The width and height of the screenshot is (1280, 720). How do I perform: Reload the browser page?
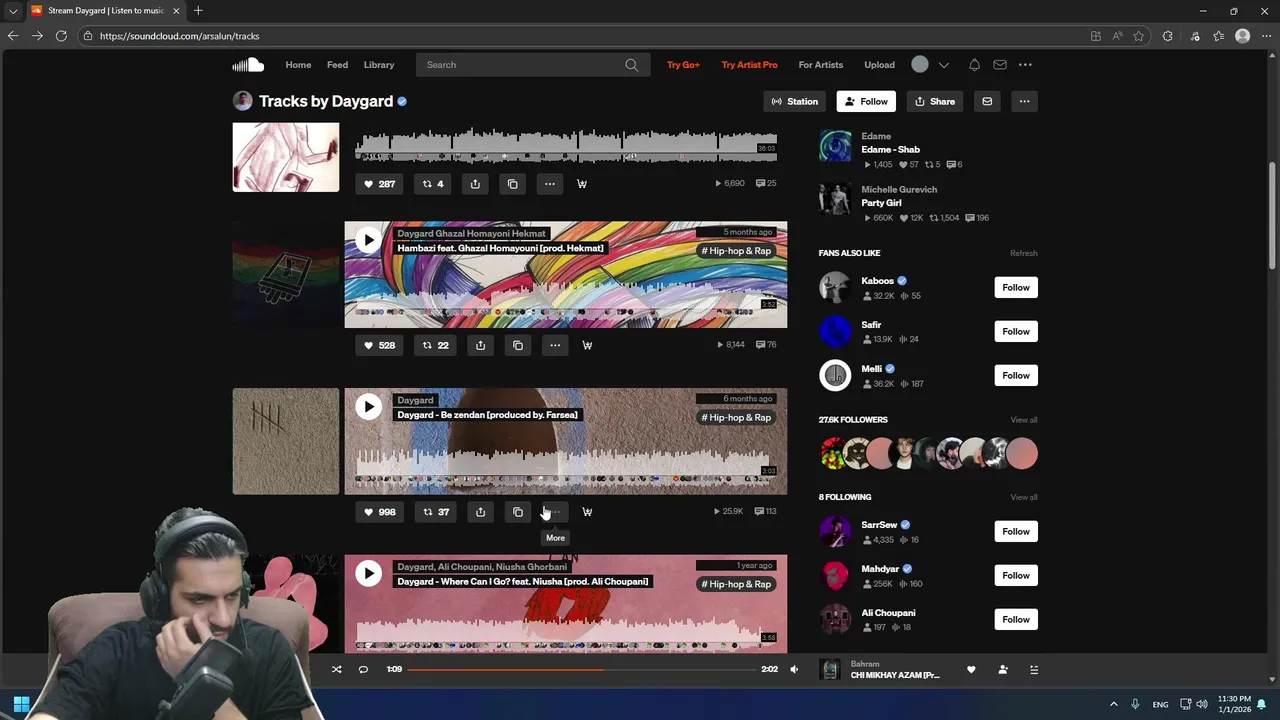pyautogui.click(x=61, y=36)
